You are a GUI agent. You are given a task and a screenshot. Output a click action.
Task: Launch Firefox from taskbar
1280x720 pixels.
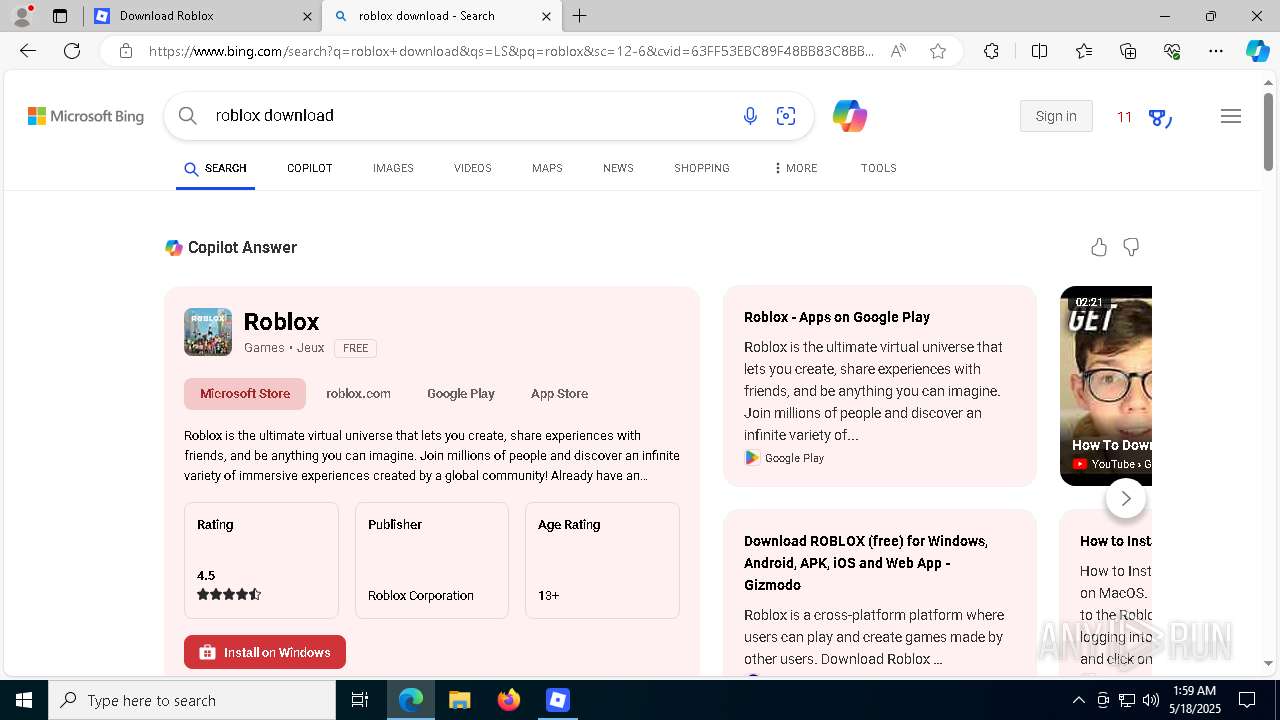509,700
